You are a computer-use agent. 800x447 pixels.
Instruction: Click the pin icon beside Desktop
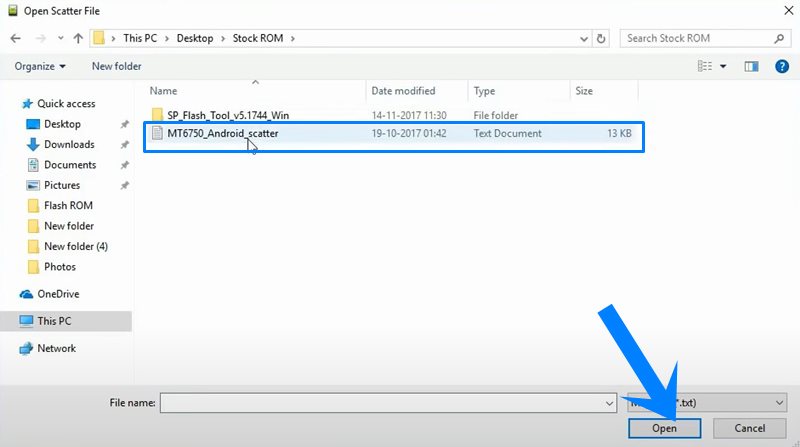(x=124, y=124)
